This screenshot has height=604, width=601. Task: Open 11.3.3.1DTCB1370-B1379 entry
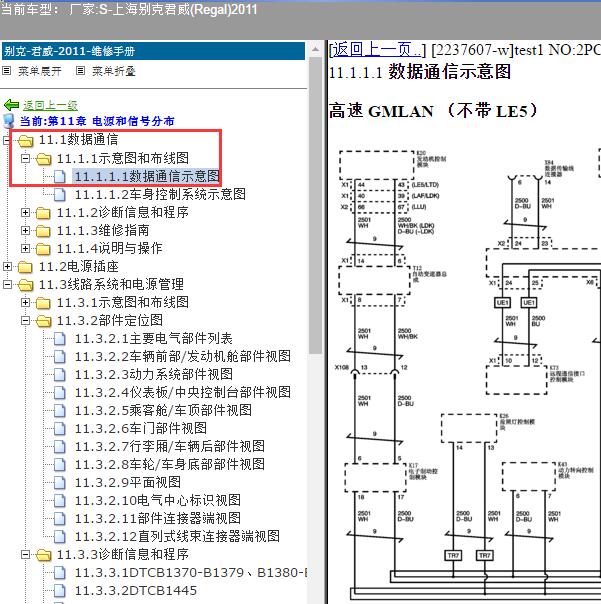tap(190, 573)
